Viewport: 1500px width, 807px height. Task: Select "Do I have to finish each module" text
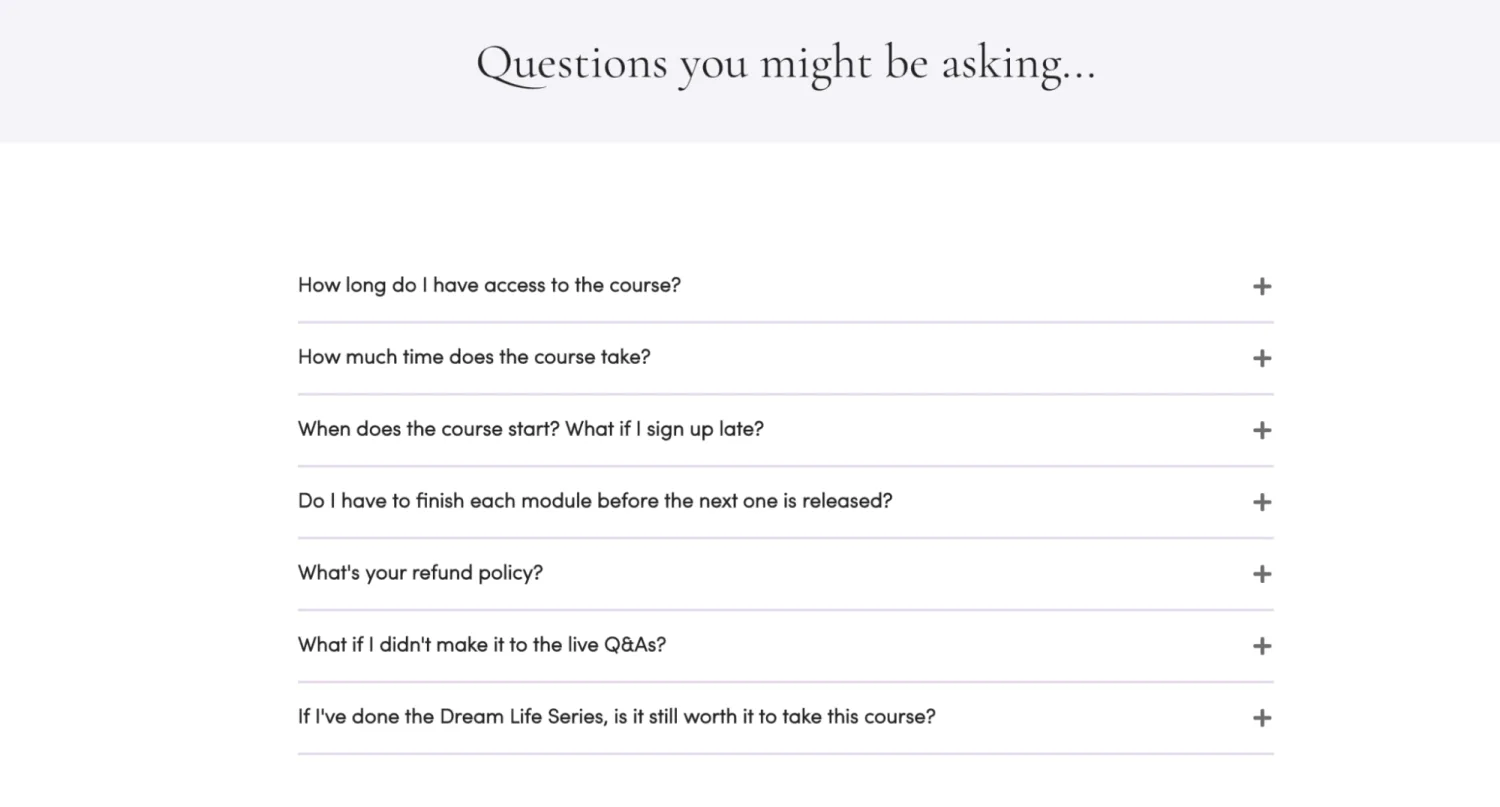coord(594,501)
